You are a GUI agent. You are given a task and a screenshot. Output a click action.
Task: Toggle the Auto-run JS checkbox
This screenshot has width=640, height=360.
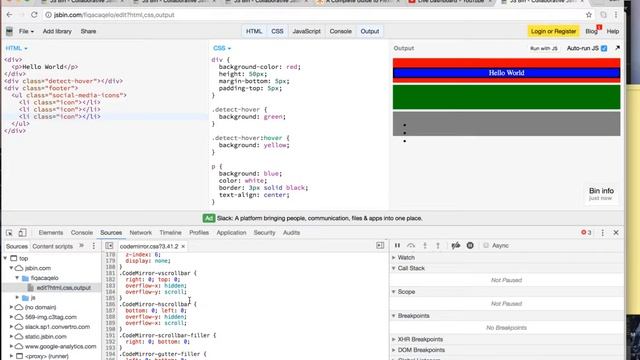click(x=604, y=48)
